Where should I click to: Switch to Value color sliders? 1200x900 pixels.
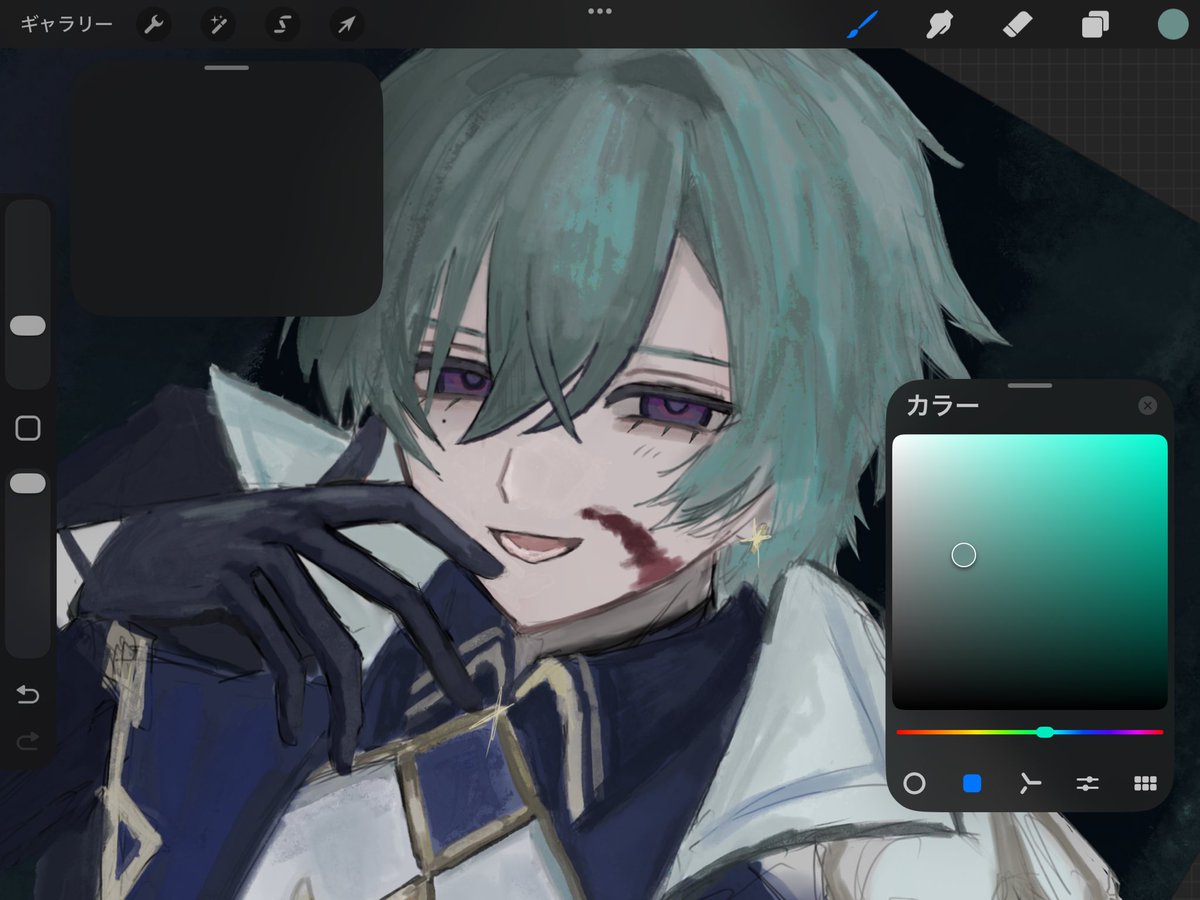pyautogui.click(x=1087, y=784)
